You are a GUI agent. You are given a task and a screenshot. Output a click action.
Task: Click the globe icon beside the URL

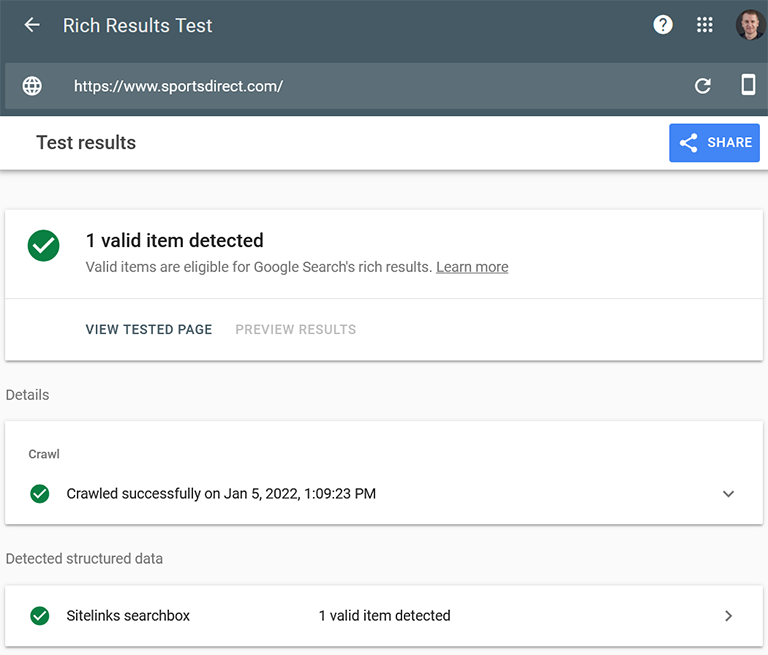[x=32, y=86]
